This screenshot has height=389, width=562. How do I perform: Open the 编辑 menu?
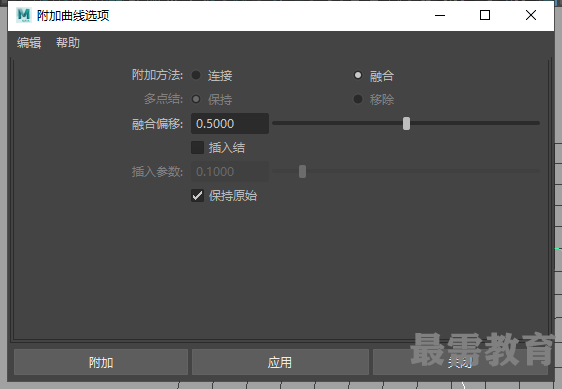pyautogui.click(x=29, y=43)
